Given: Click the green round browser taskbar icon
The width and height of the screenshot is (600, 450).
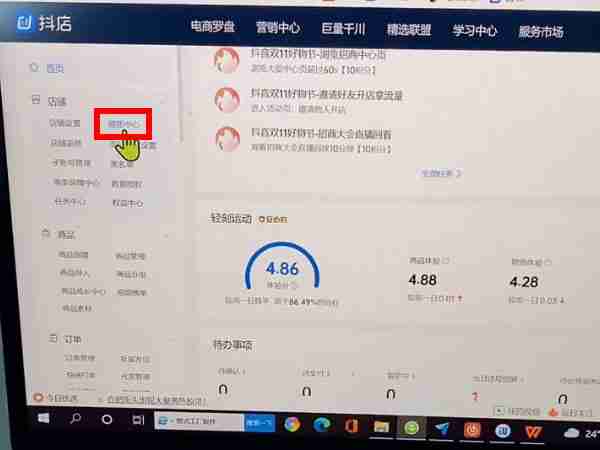Looking at the screenshot, I should pos(411,427).
